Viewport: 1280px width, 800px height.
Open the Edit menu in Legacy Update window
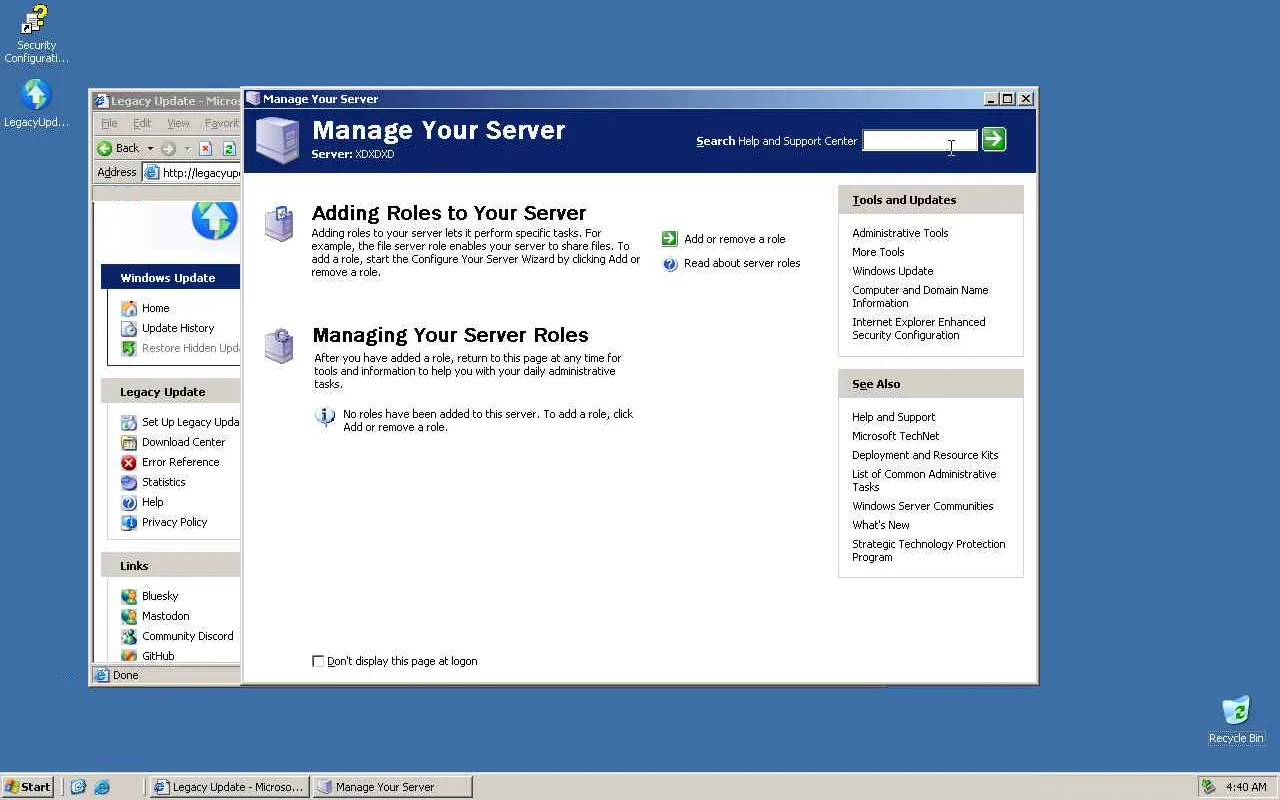pos(142,123)
